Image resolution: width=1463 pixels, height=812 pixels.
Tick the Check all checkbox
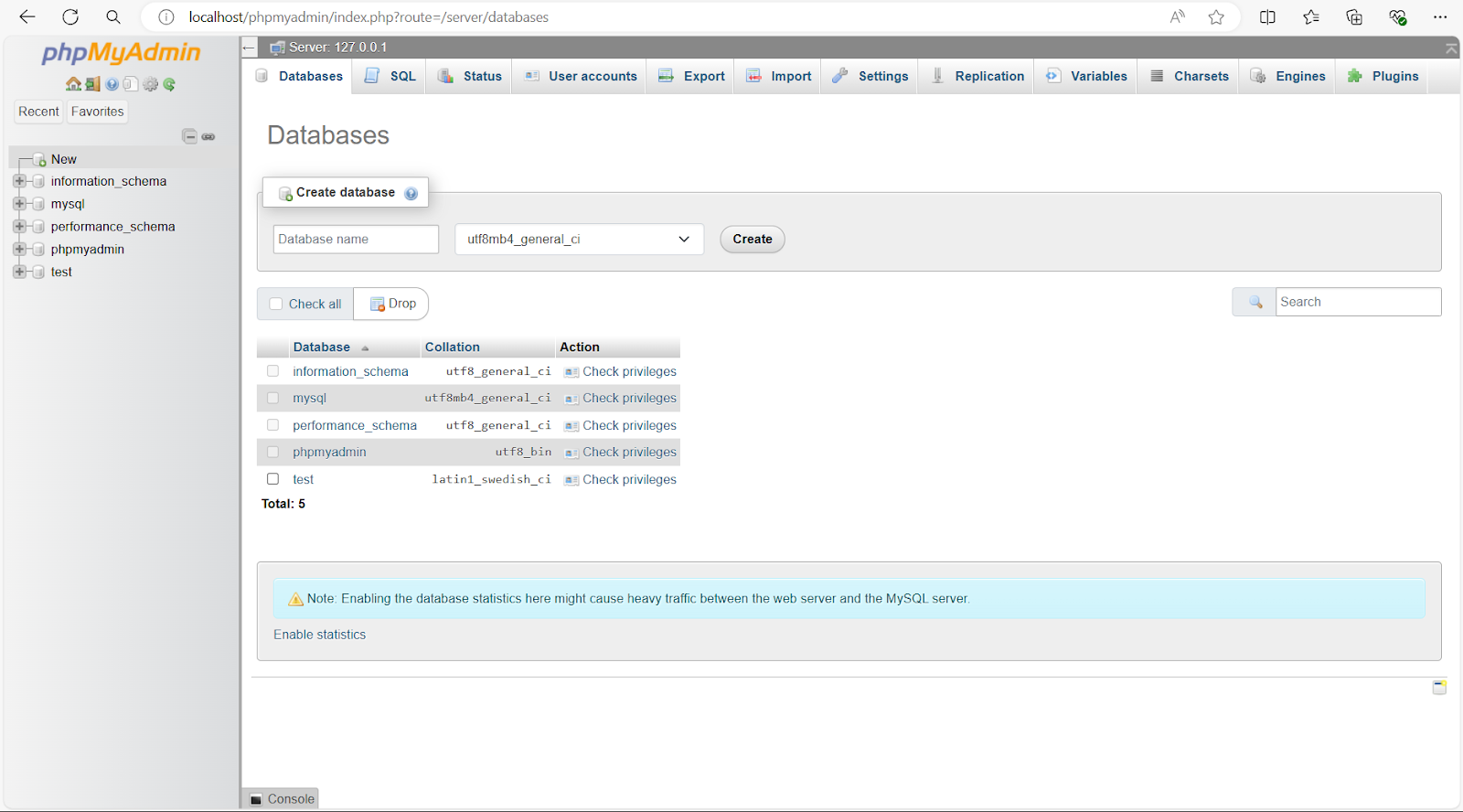click(276, 304)
